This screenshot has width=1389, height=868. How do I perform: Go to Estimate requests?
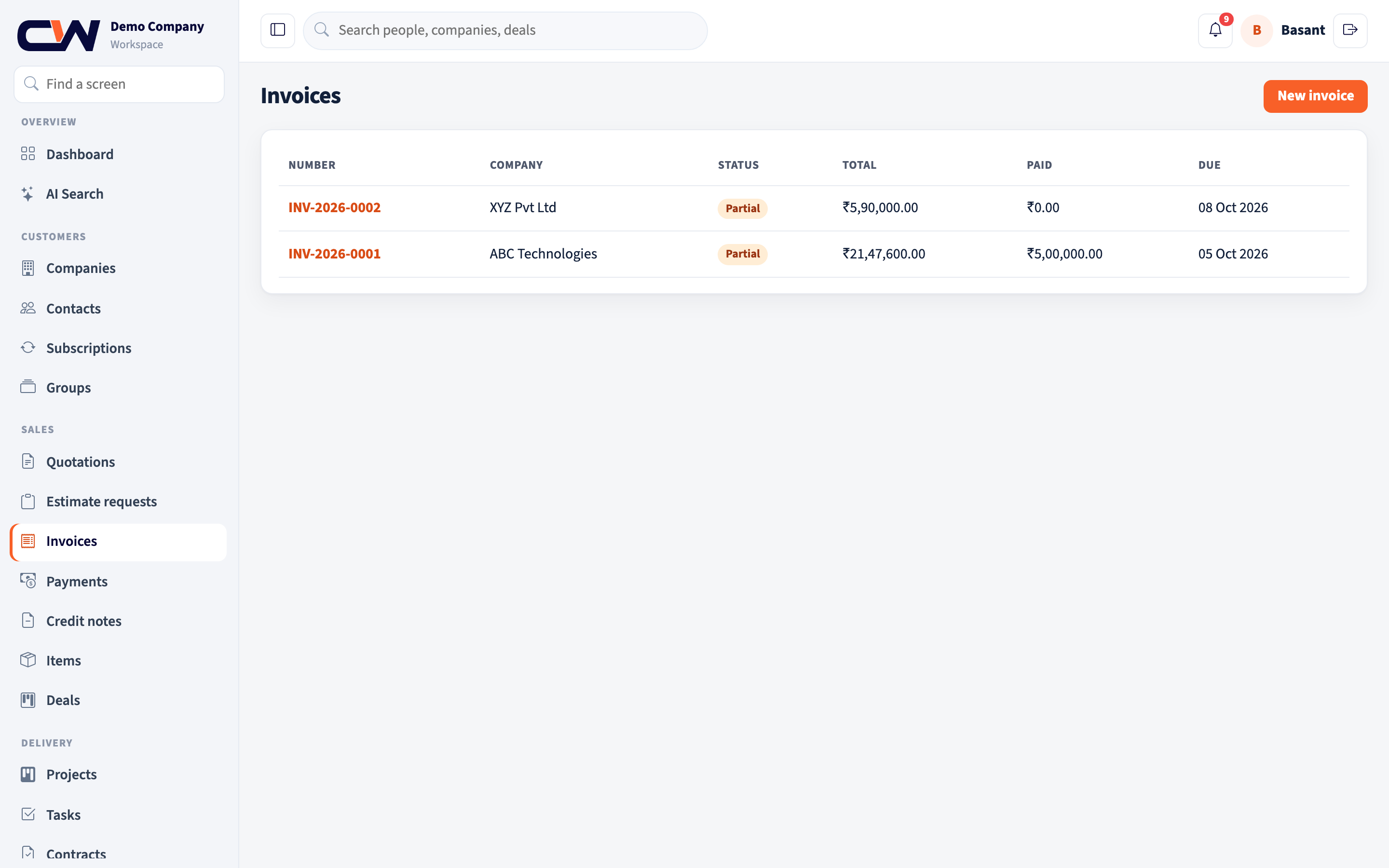coord(118,501)
